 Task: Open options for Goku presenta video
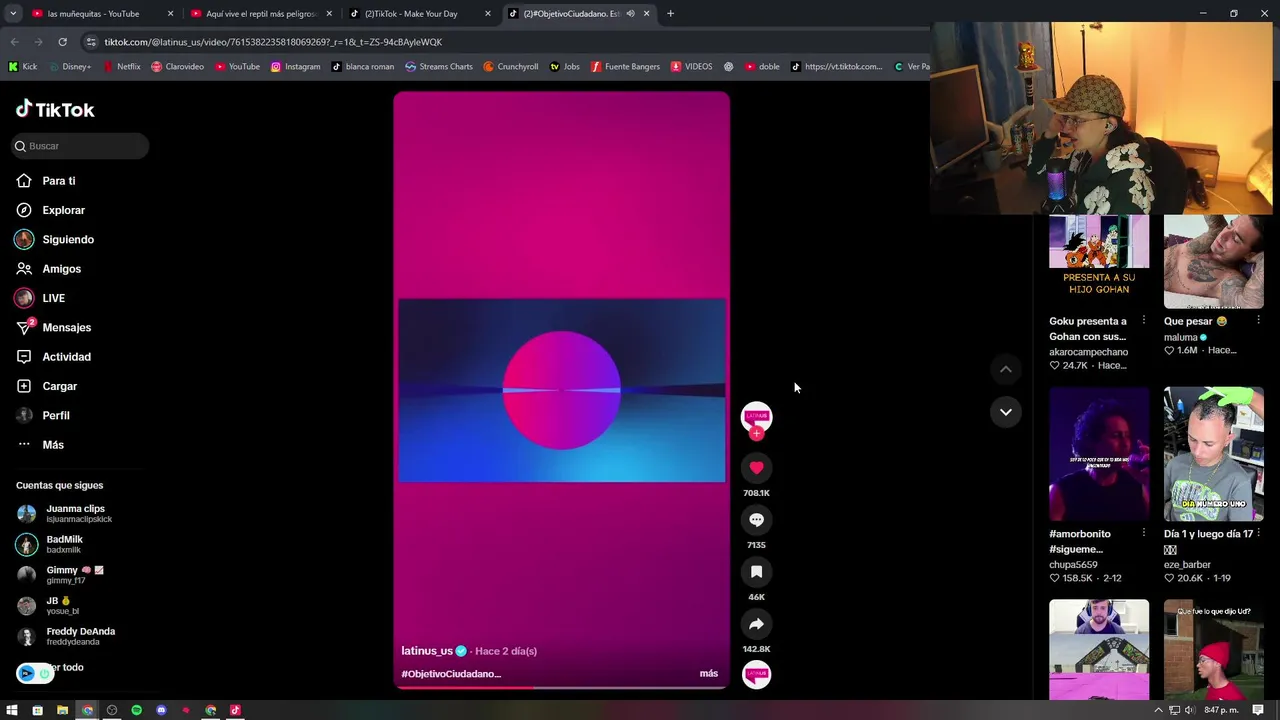[x=1144, y=321]
